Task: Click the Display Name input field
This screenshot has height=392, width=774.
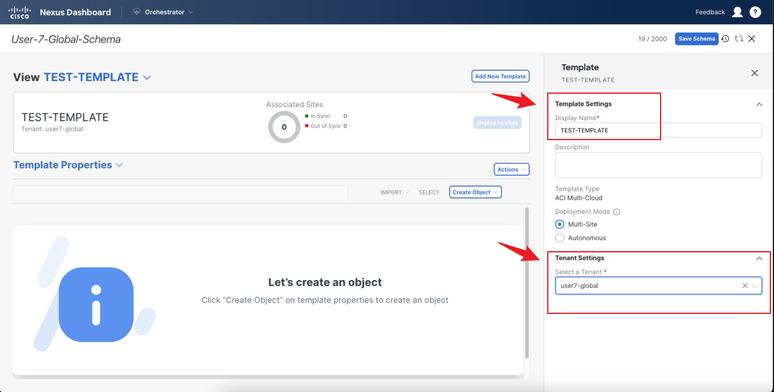Action: point(658,130)
